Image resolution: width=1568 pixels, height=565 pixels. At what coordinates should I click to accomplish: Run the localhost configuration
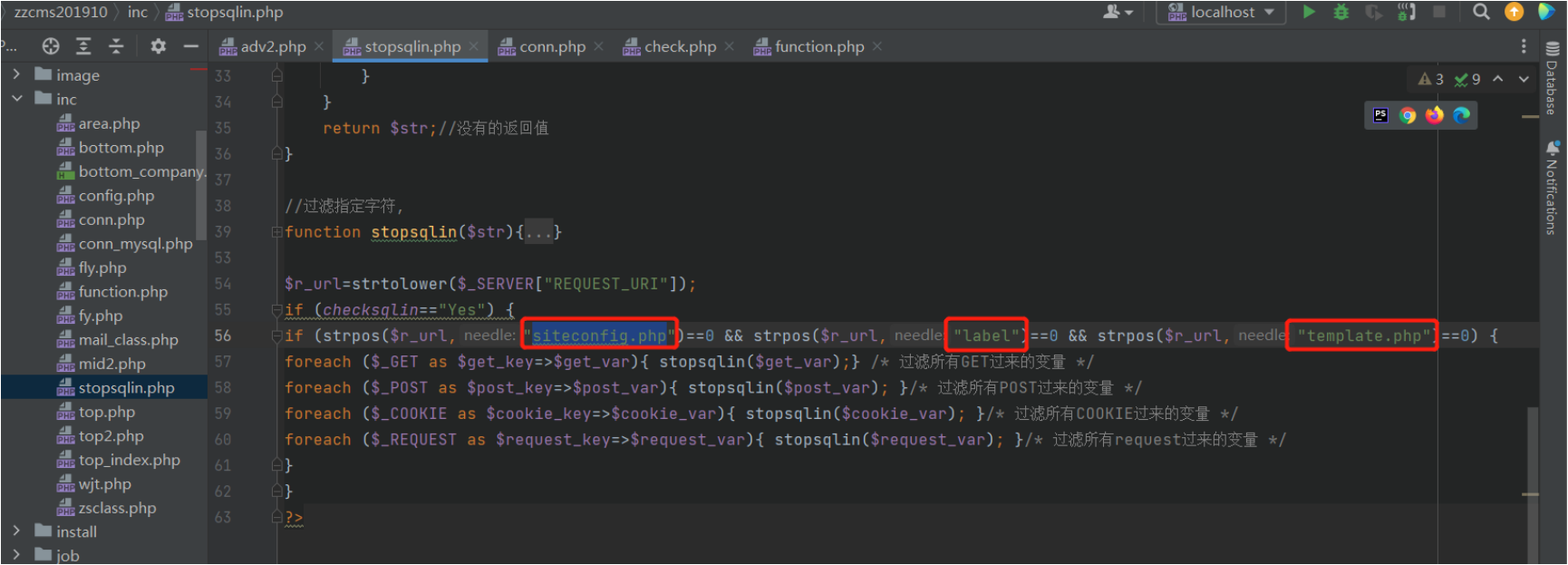click(1309, 12)
